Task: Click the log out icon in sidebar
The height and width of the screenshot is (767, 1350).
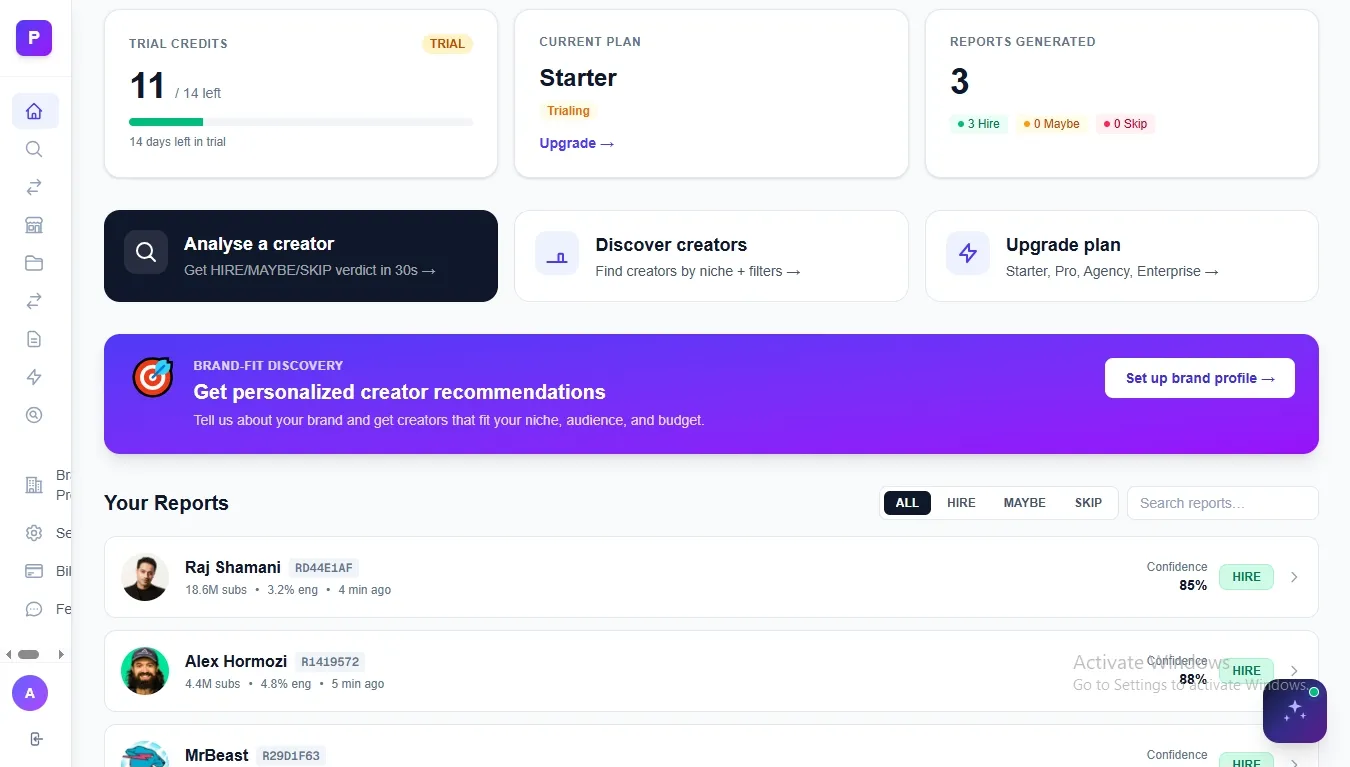Action: click(36, 739)
